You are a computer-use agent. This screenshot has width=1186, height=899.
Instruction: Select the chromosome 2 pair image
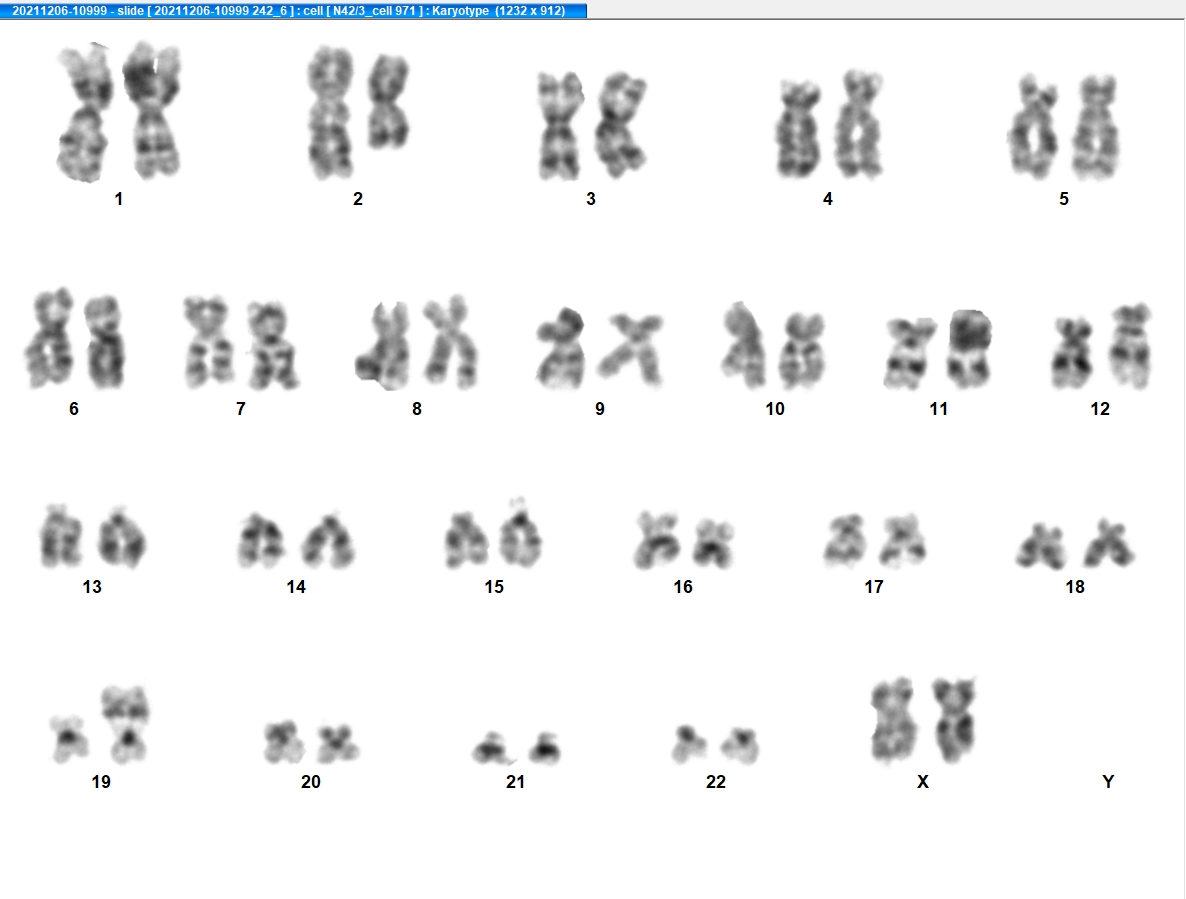click(x=358, y=113)
